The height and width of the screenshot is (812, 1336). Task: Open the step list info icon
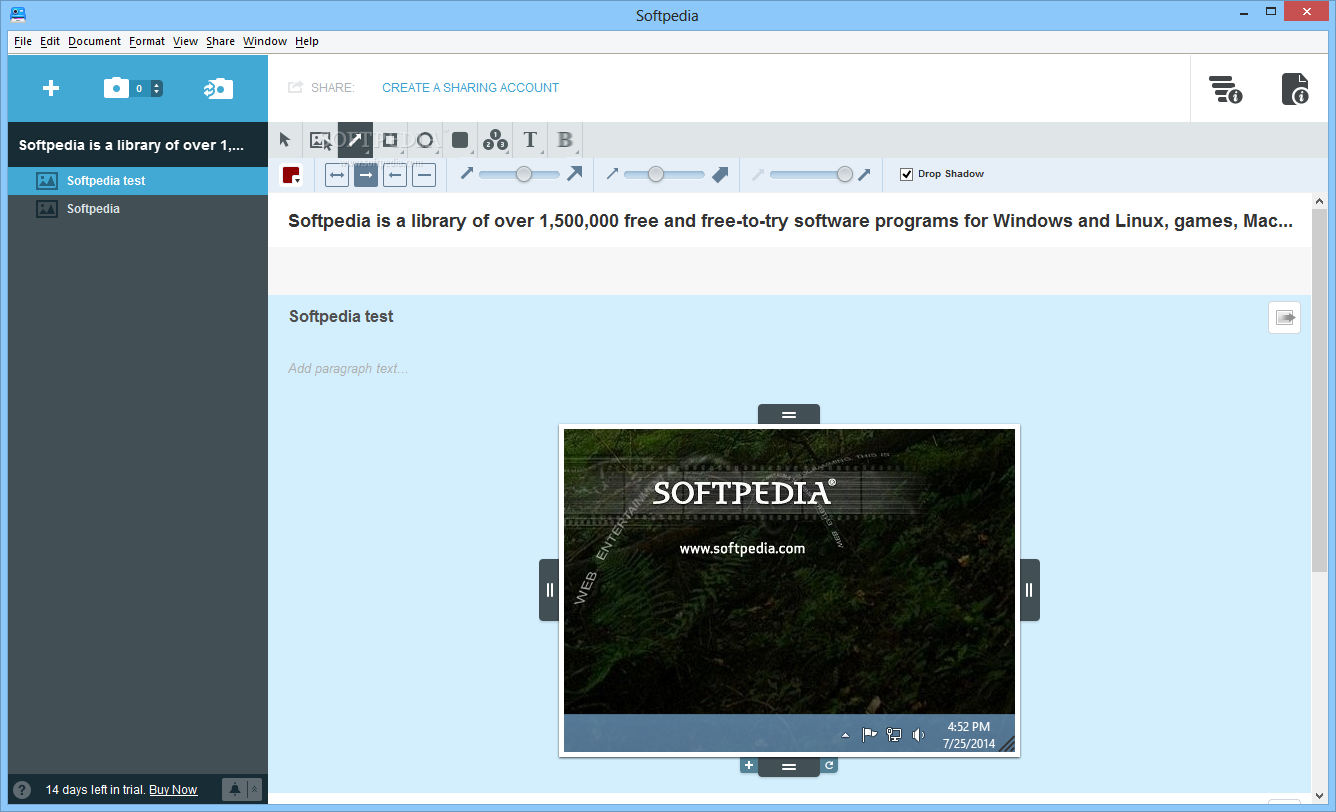pos(1225,89)
